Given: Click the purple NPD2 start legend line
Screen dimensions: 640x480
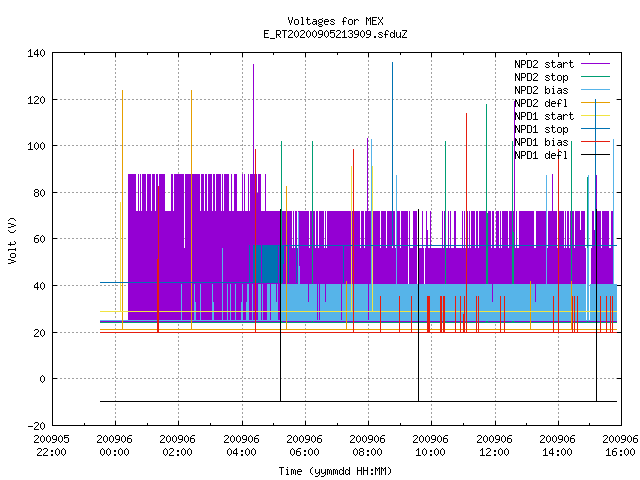Looking at the screenshot, I should click(x=596, y=64).
